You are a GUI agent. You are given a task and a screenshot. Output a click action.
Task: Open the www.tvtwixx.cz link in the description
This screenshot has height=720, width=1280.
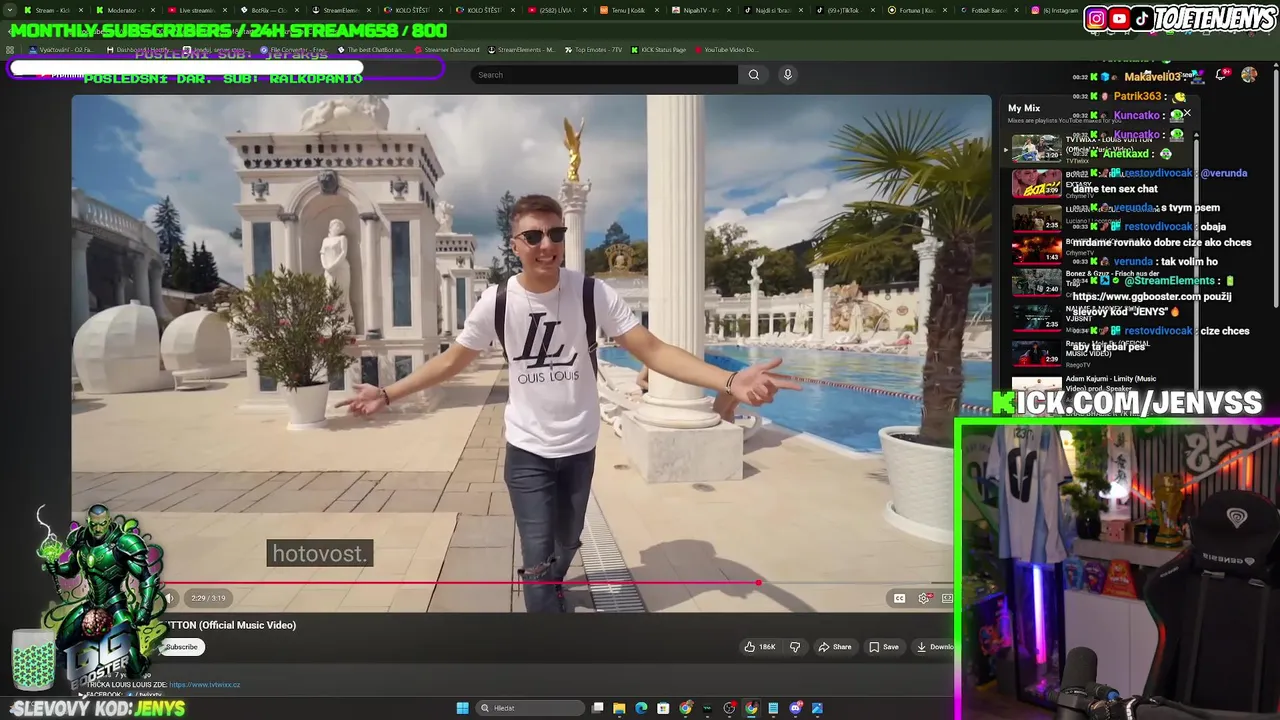pyautogui.click(x=204, y=685)
